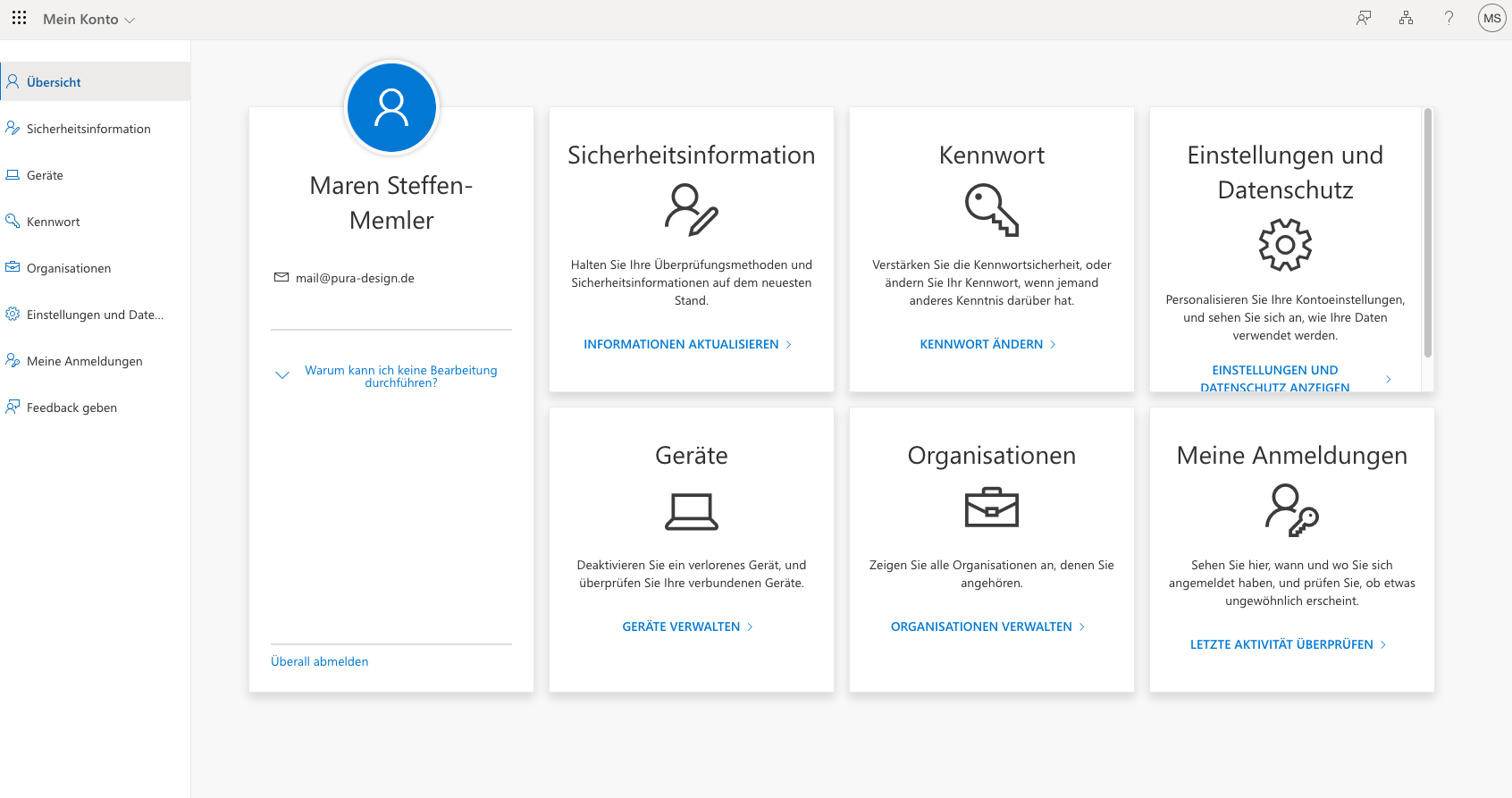Click INFORMATIONEN AKTUALISIEREN link
Viewport: 1512px width, 798px height.
click(681, 344)
